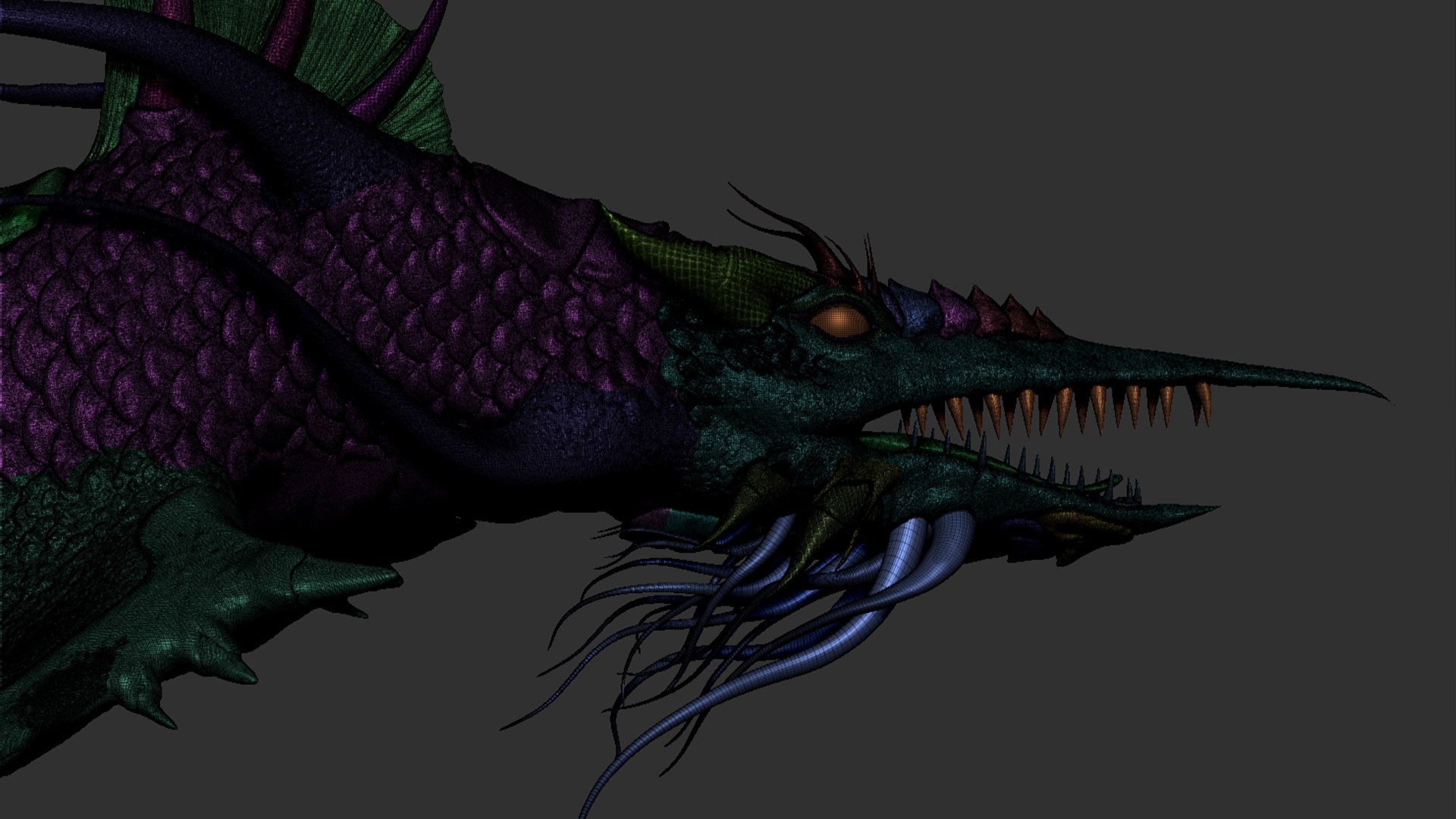Click the empty grey background at upper right

coord(1137,114)
